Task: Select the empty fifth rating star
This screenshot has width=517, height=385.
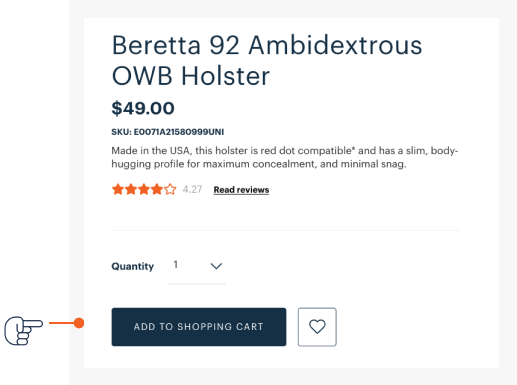Action: [x=170, y=189]
